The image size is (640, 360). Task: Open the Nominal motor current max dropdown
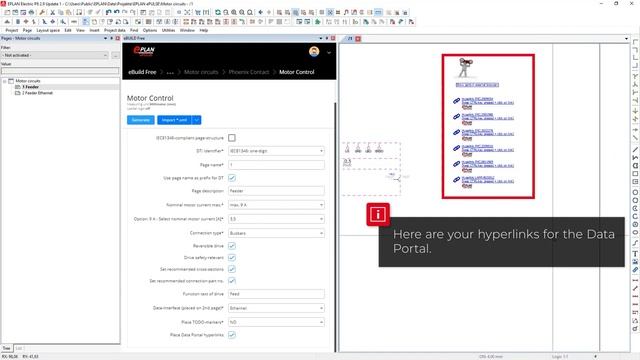point(276,205)
